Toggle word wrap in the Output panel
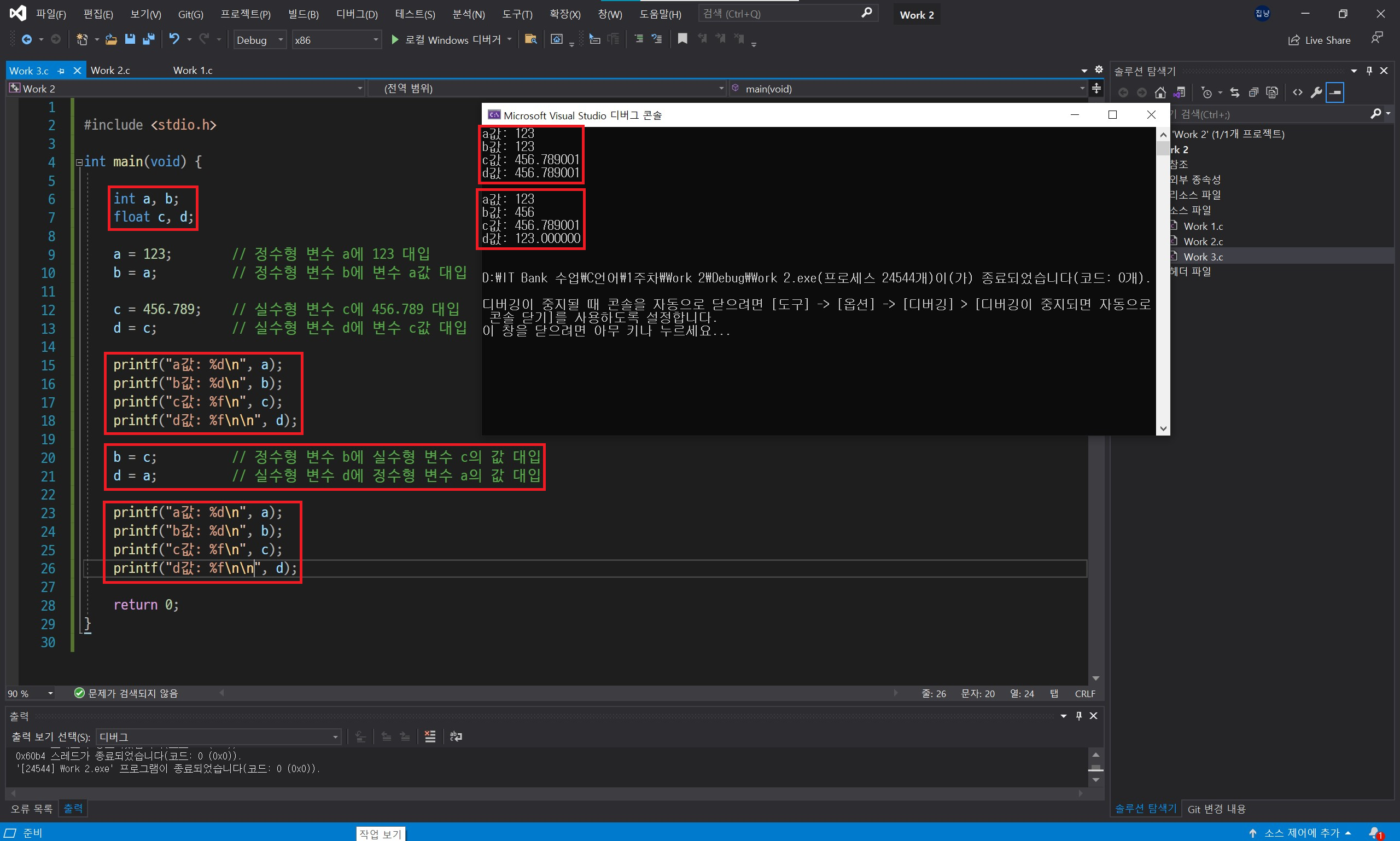The height and width of the screenshot is (841, 1400). tap(456, 736)
